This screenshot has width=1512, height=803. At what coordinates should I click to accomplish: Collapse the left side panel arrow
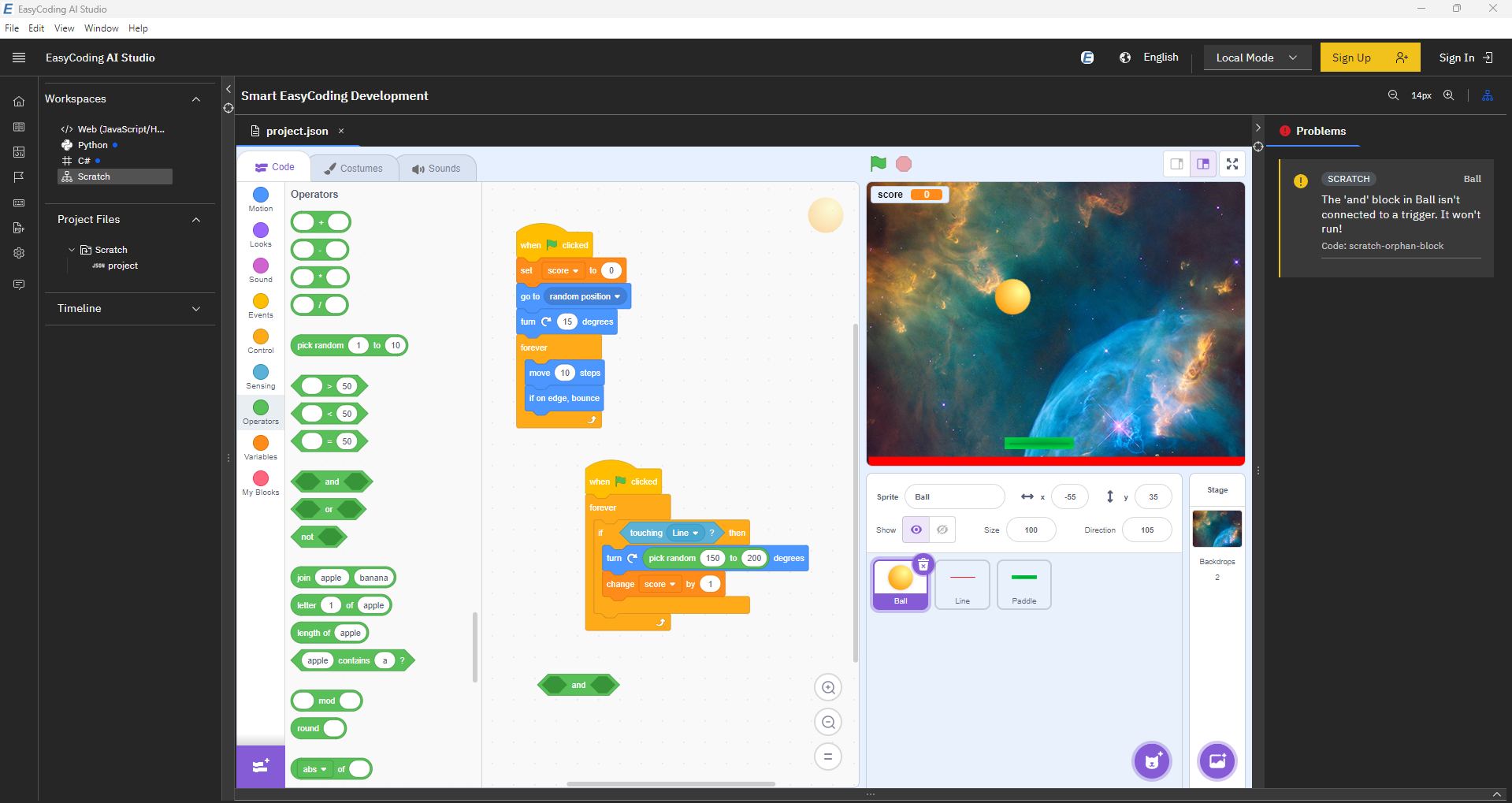pyautogui.click(x=228, y=89)
